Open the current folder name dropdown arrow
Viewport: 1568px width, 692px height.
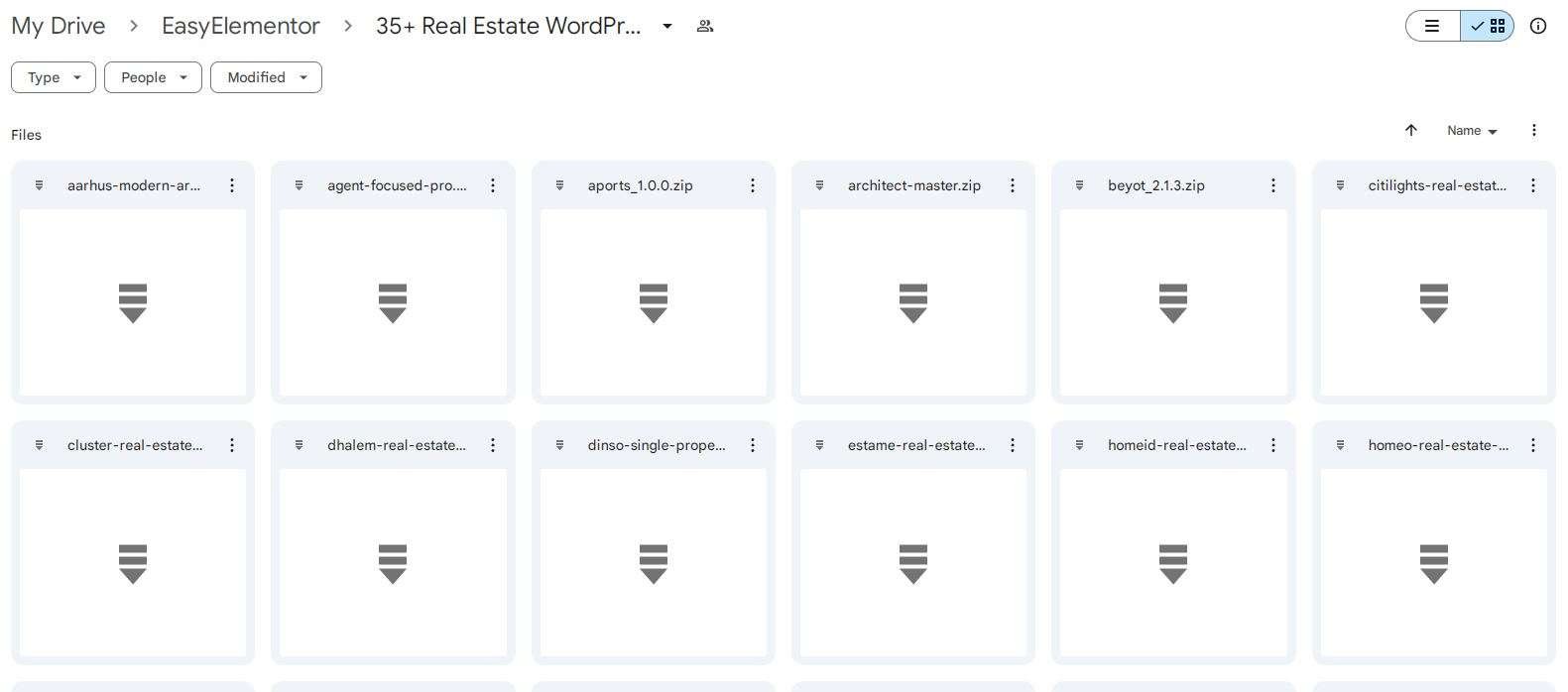[667, 26]
